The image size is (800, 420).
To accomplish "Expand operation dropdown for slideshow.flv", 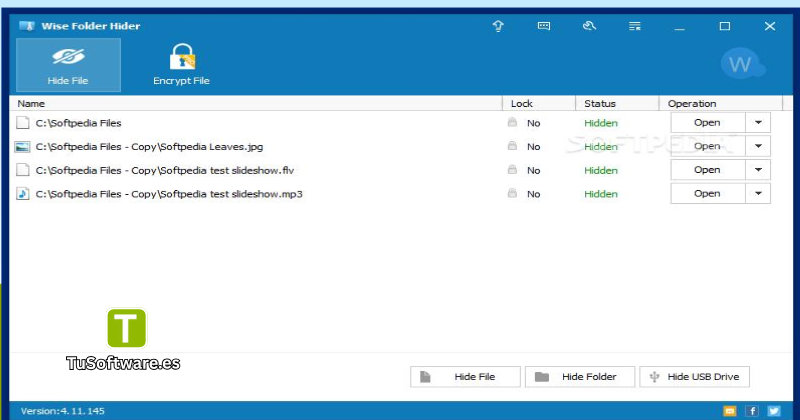I will [x=758, y=170].
